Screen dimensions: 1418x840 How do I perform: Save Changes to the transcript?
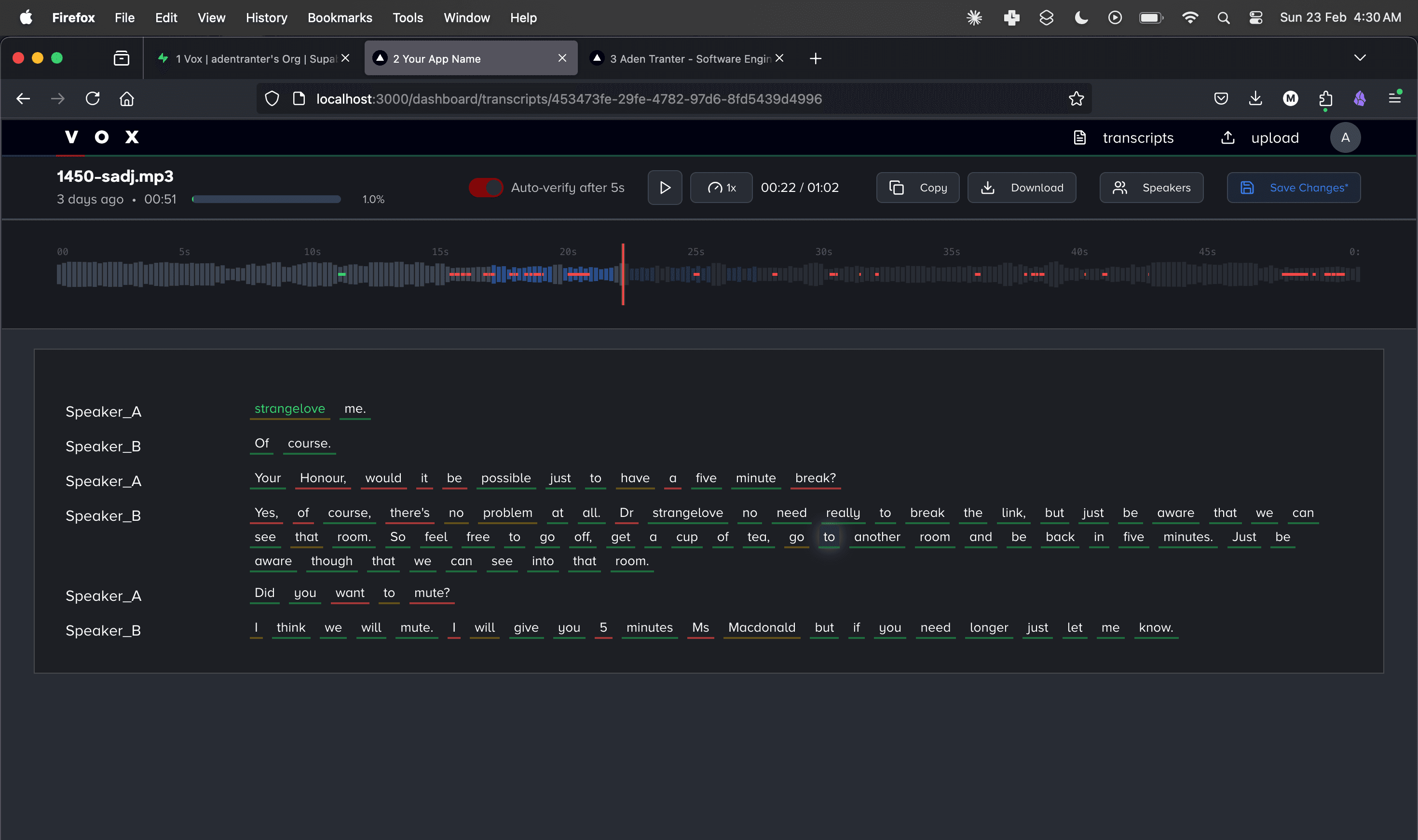coord(1294,188)
